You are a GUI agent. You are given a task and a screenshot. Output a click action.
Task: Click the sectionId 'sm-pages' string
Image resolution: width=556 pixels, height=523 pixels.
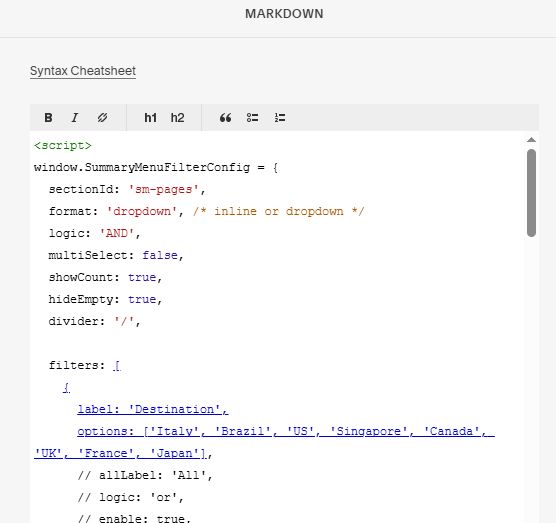(x=163, y=189)
